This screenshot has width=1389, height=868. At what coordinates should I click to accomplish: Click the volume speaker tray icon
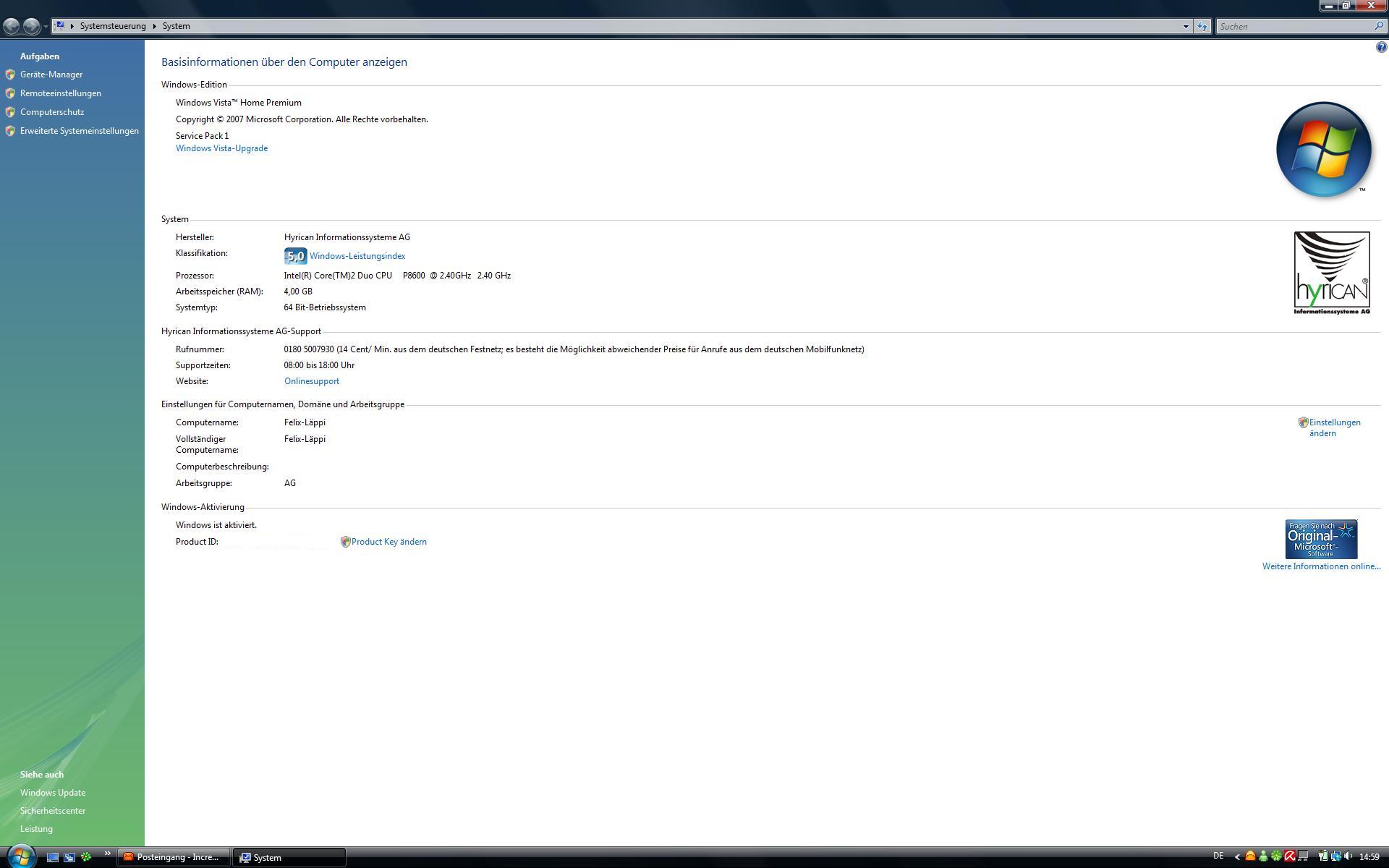1349,856
